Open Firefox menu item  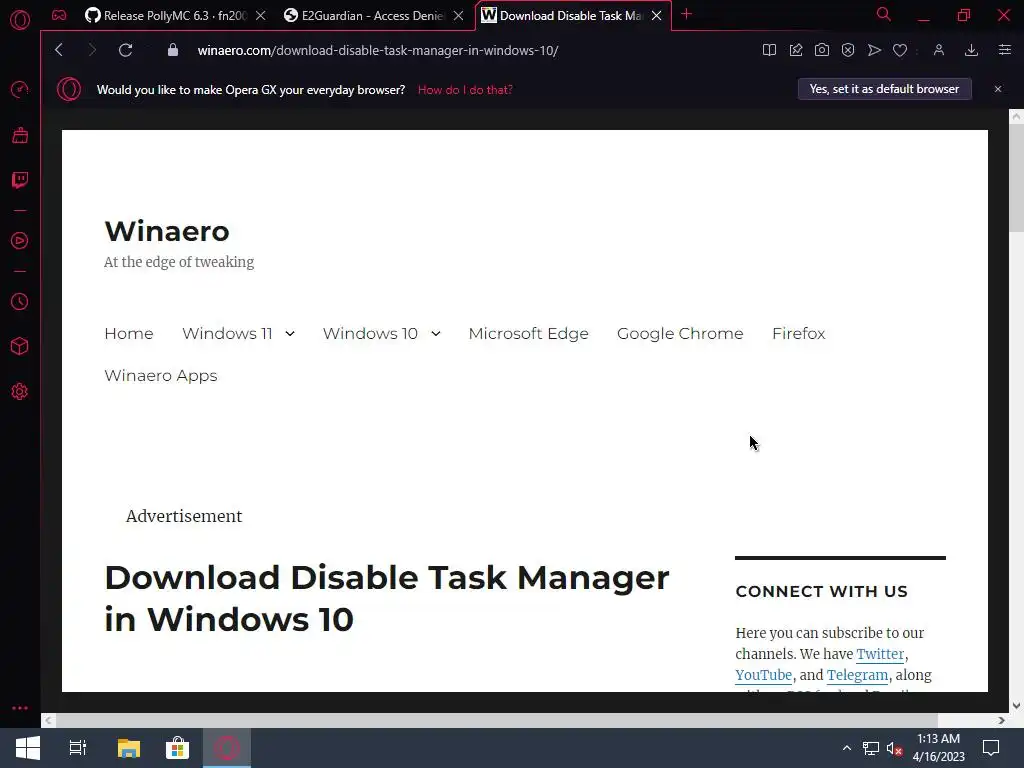(x=799, y=334)
